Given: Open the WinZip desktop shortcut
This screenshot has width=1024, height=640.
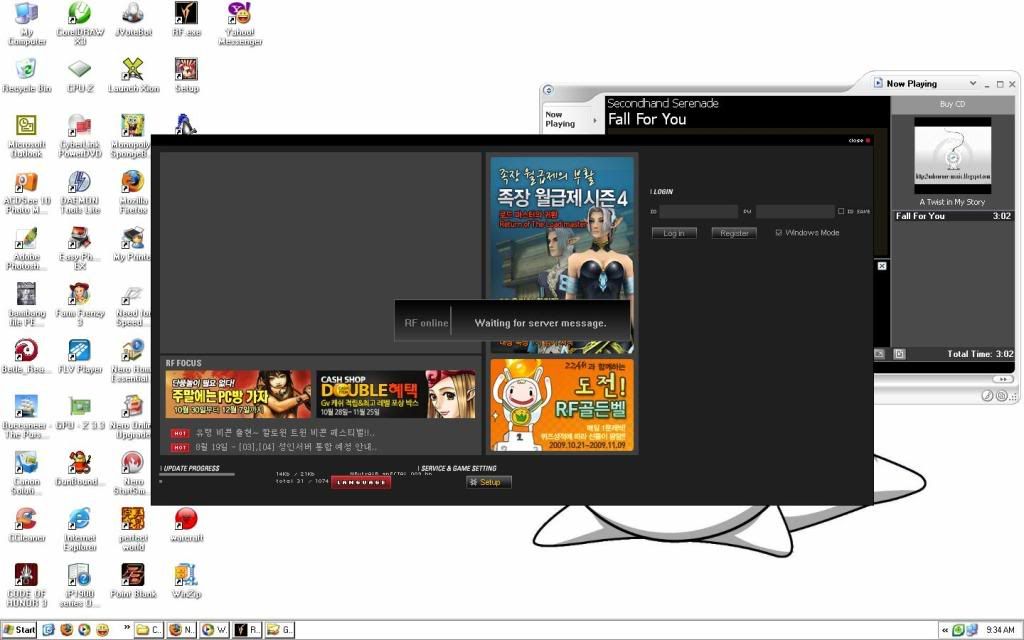Looking at the screenshot, I should [186, 581].
